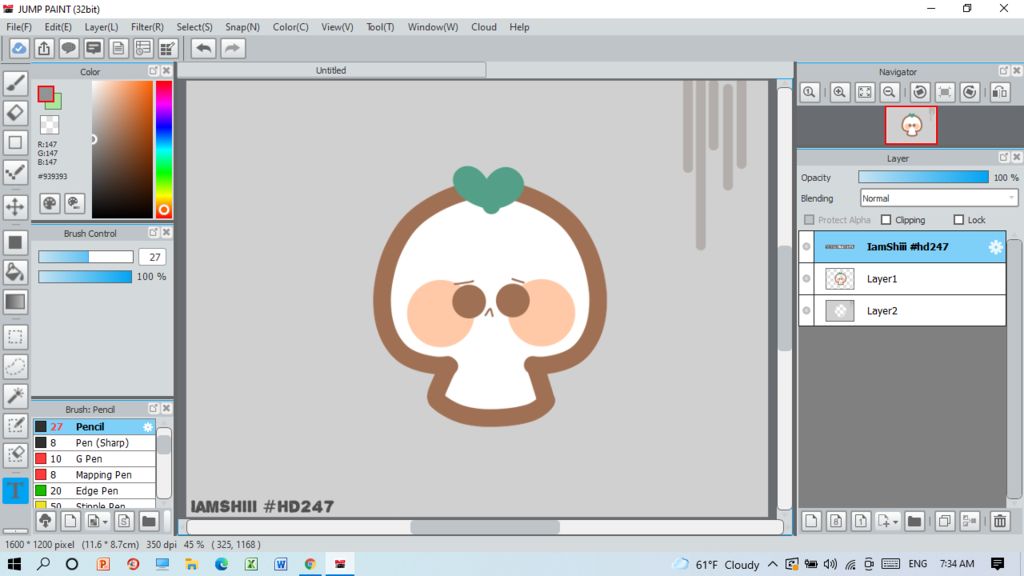The image size is (1024, 576).
Task: Click the brush folder icon in Brush panel
Action: click(x=149, y=521)
